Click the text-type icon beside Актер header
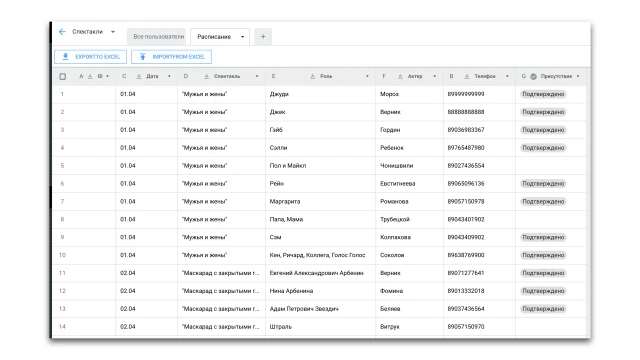Screen dimensions: 640x360 (x=400, y=76)
